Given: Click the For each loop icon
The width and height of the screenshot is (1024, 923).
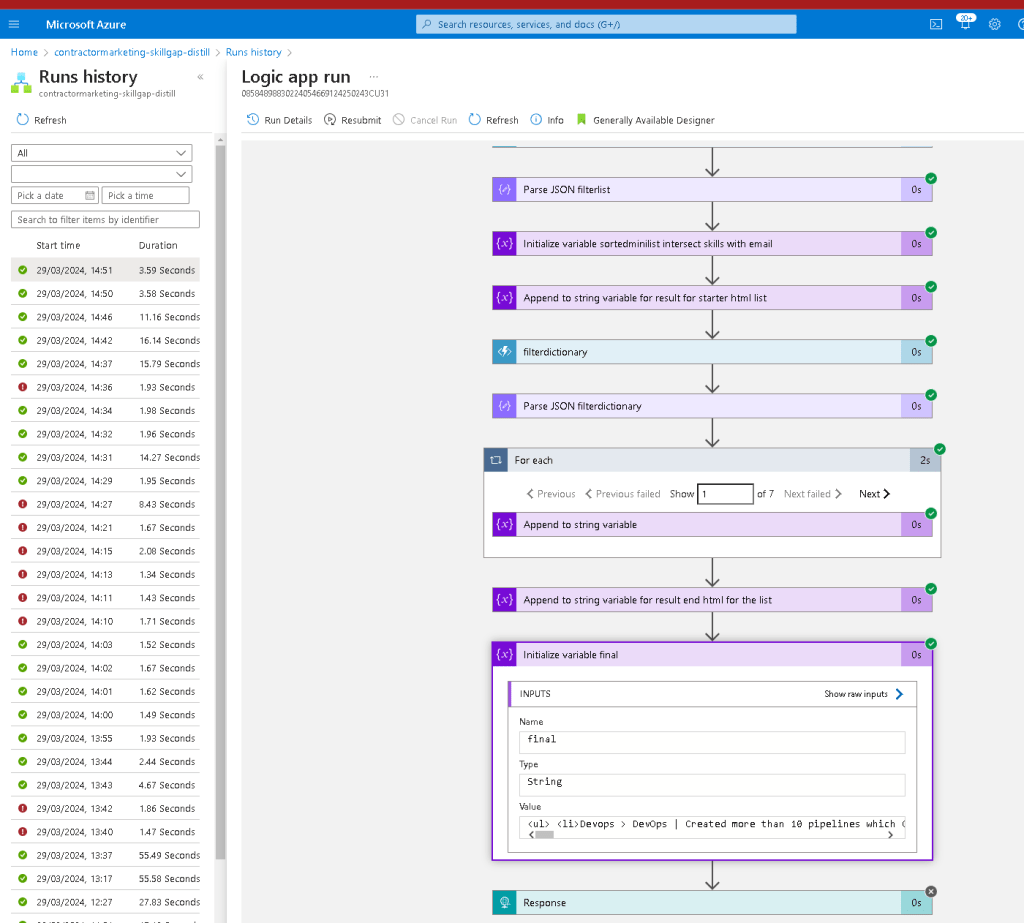Looking at the screenshot, I should (496, 460).
